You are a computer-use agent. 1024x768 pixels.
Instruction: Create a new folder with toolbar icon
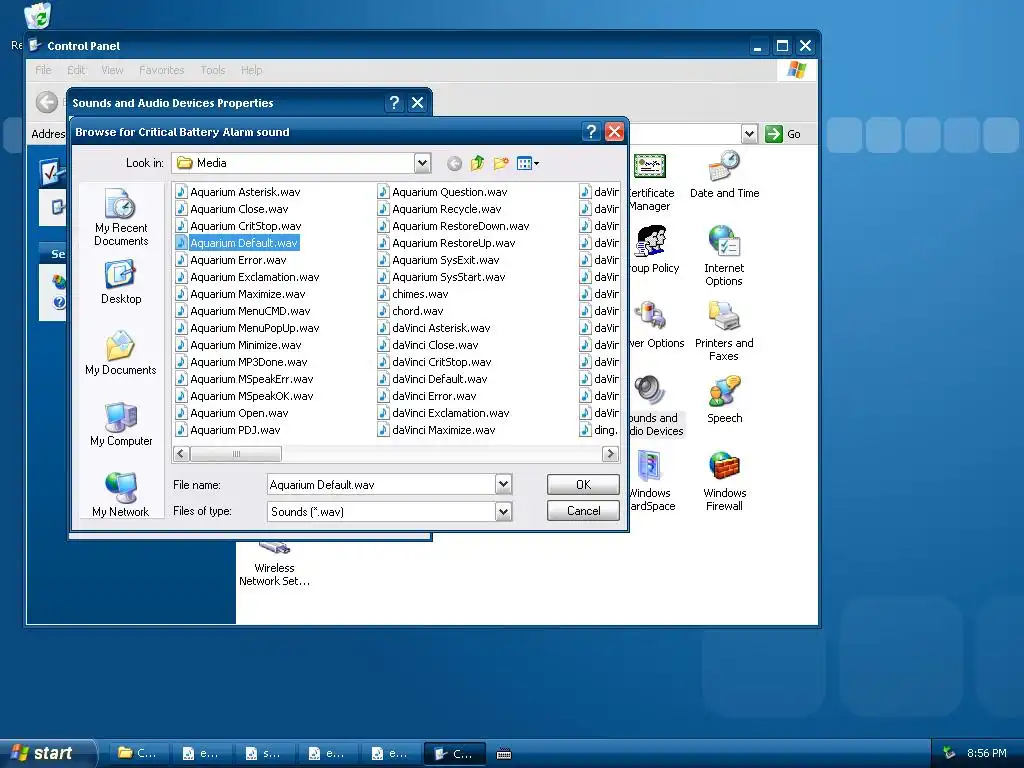coord(501,163)
